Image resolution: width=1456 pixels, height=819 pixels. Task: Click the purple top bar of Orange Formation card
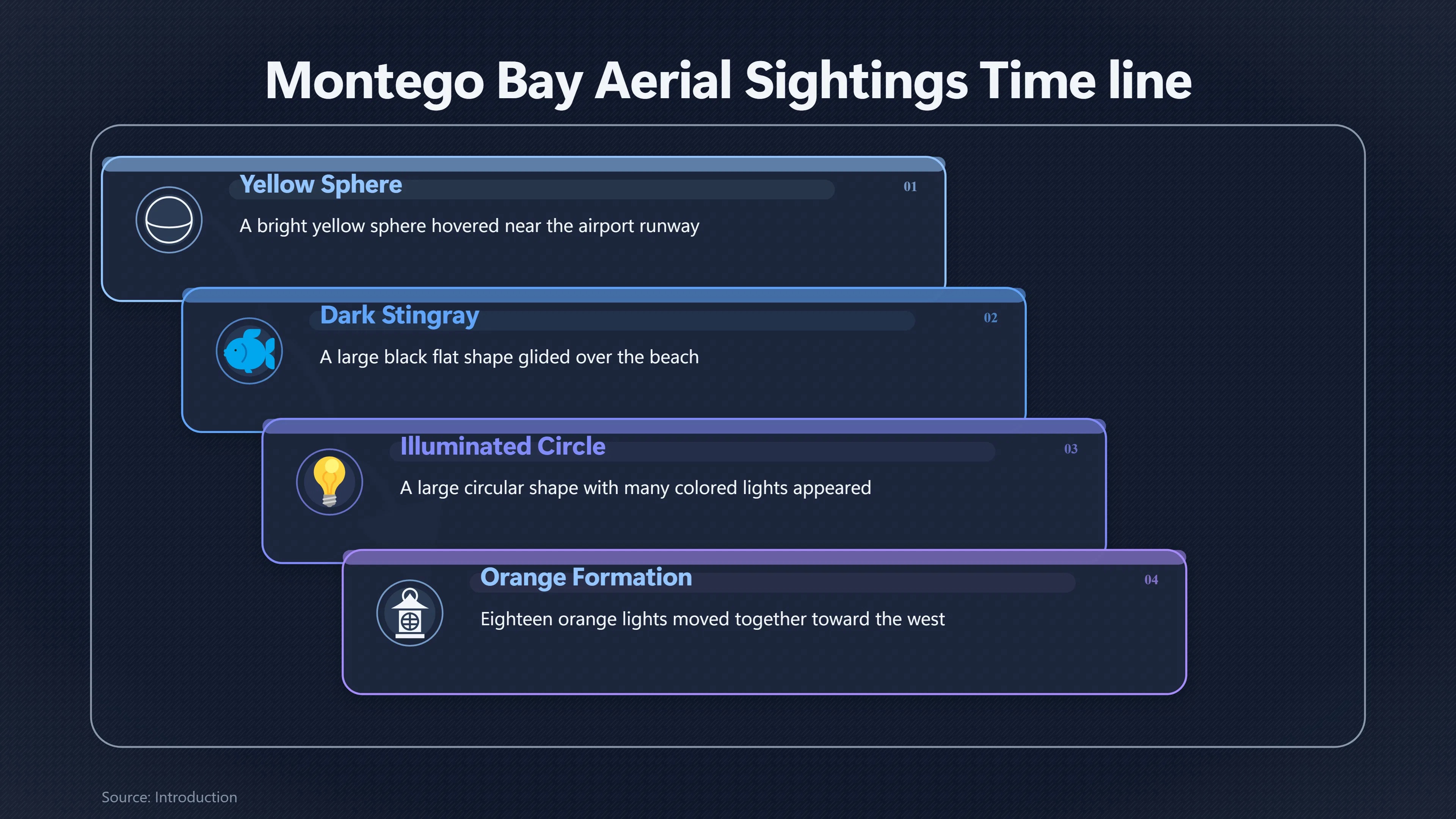(x=764, y=557)
